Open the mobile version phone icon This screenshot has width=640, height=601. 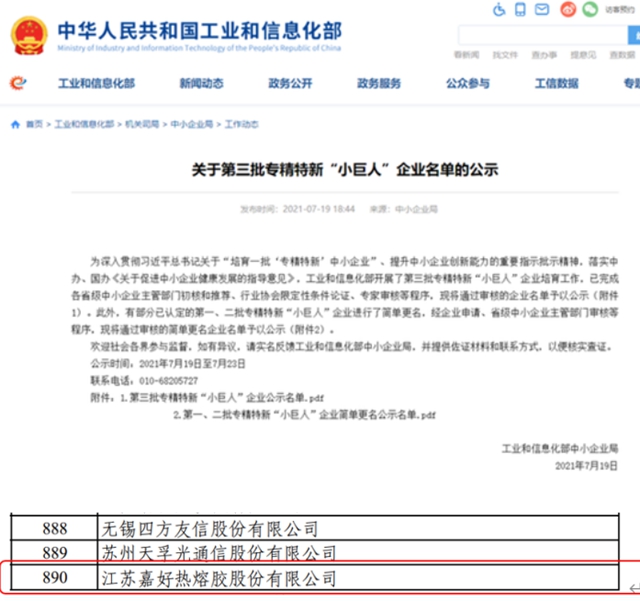click(x=520, y=9)
